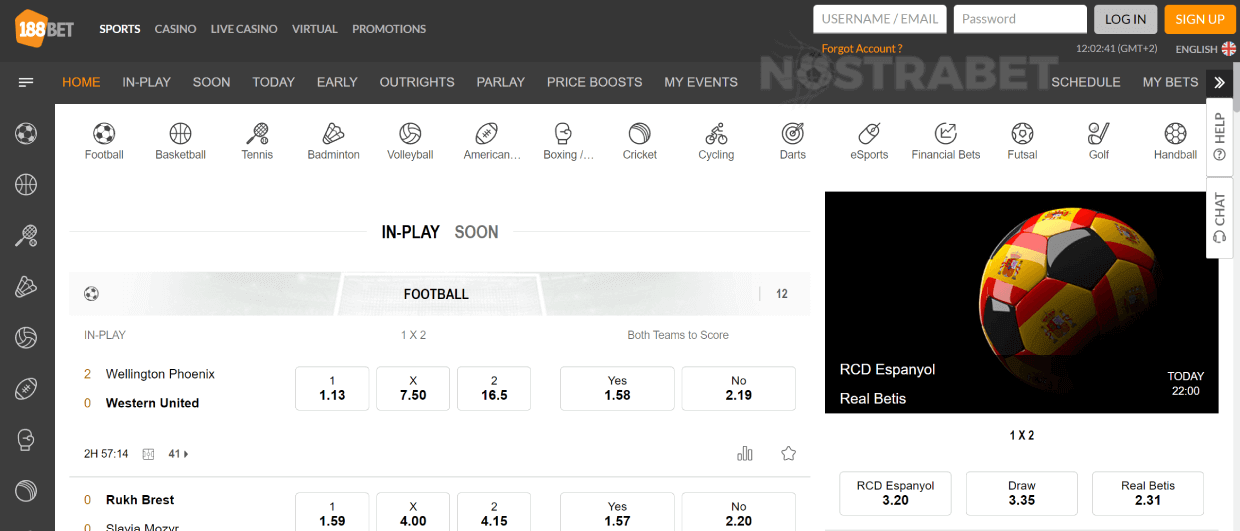1240x531 pixels.
Task: Click the LOG IN button
Action: tap(1126, 19)
